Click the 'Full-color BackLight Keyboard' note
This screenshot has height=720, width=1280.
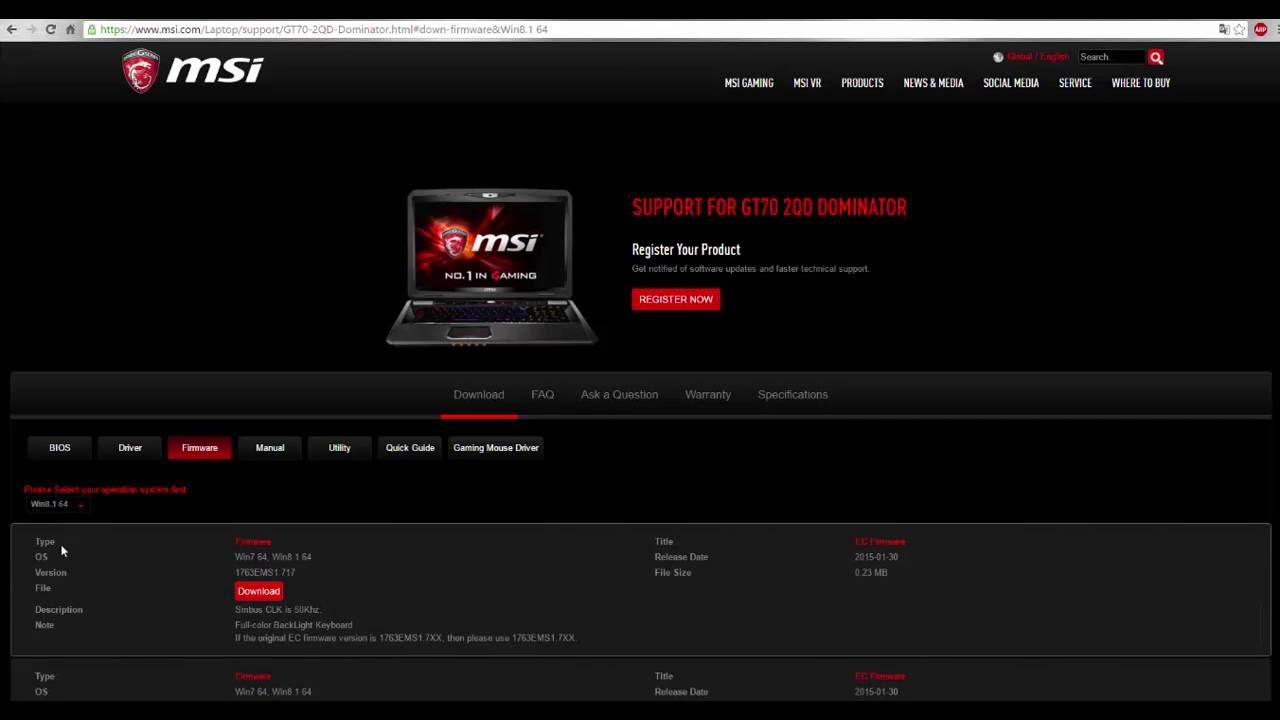[294, 625]
